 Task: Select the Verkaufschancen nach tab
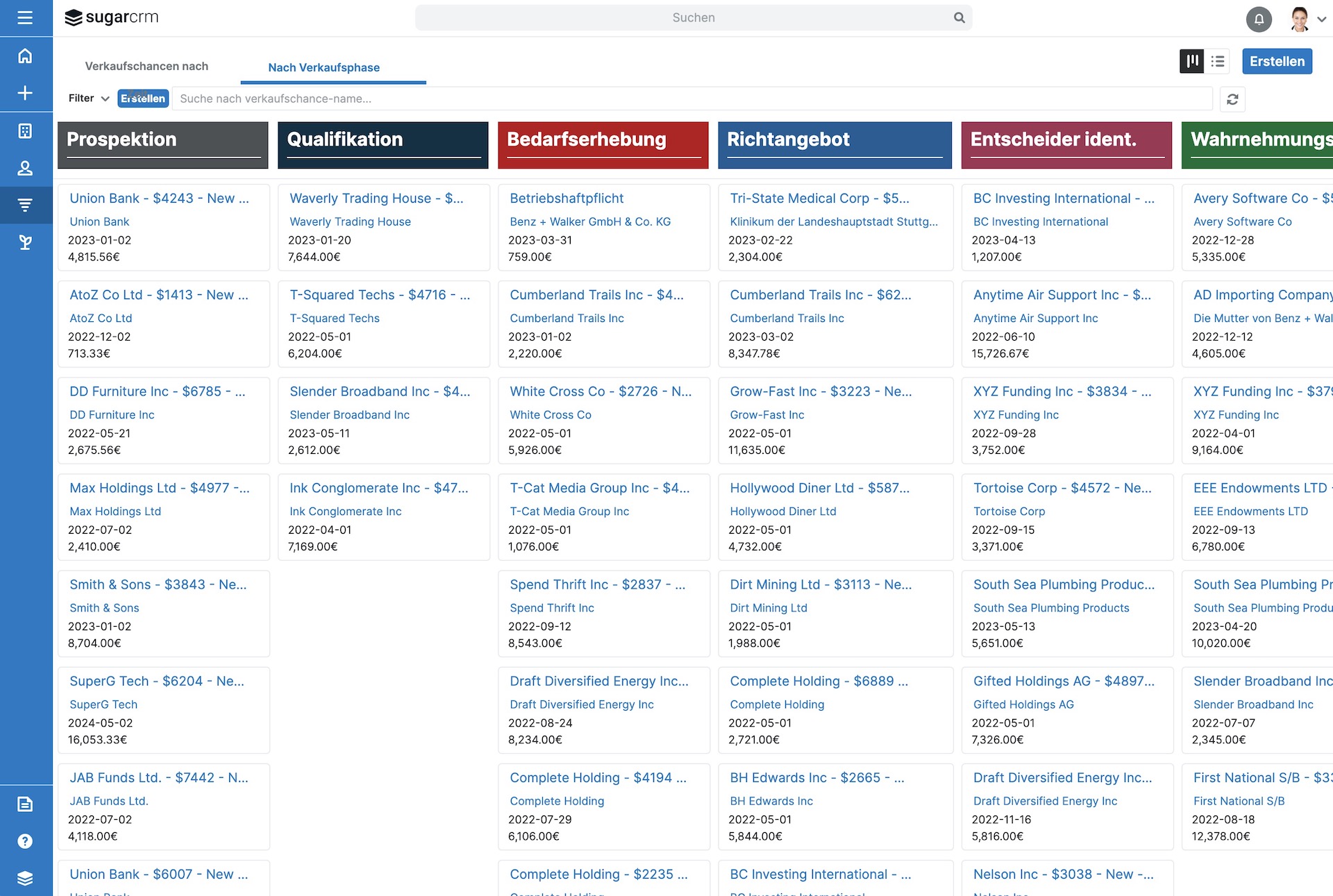146,66
